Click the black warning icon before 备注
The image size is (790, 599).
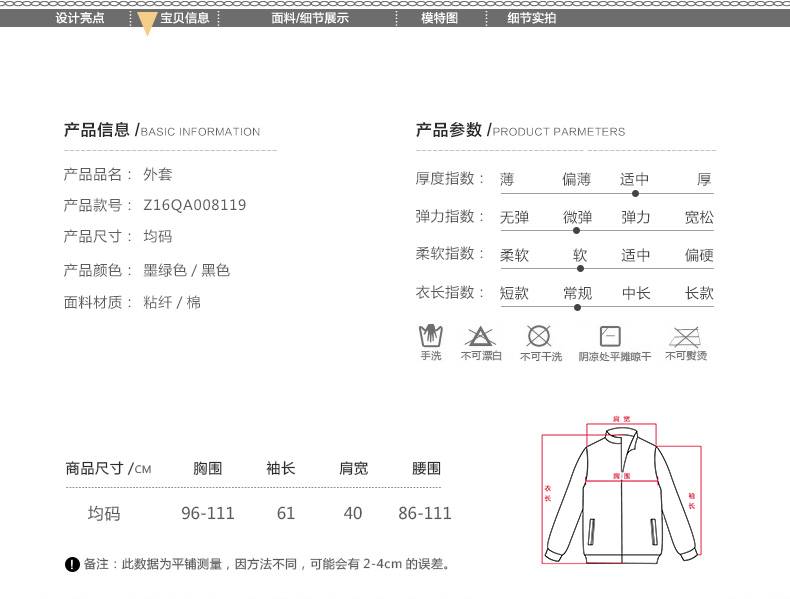(72, 565)
